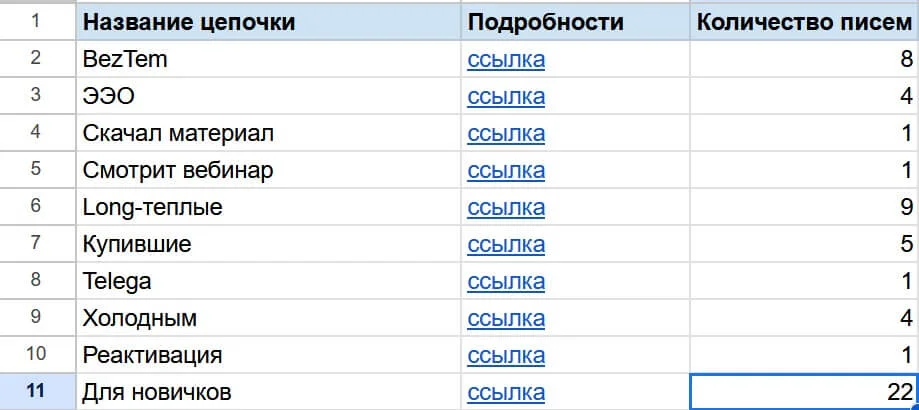Select the letter count cell for BezTem

tap(804, 59)
